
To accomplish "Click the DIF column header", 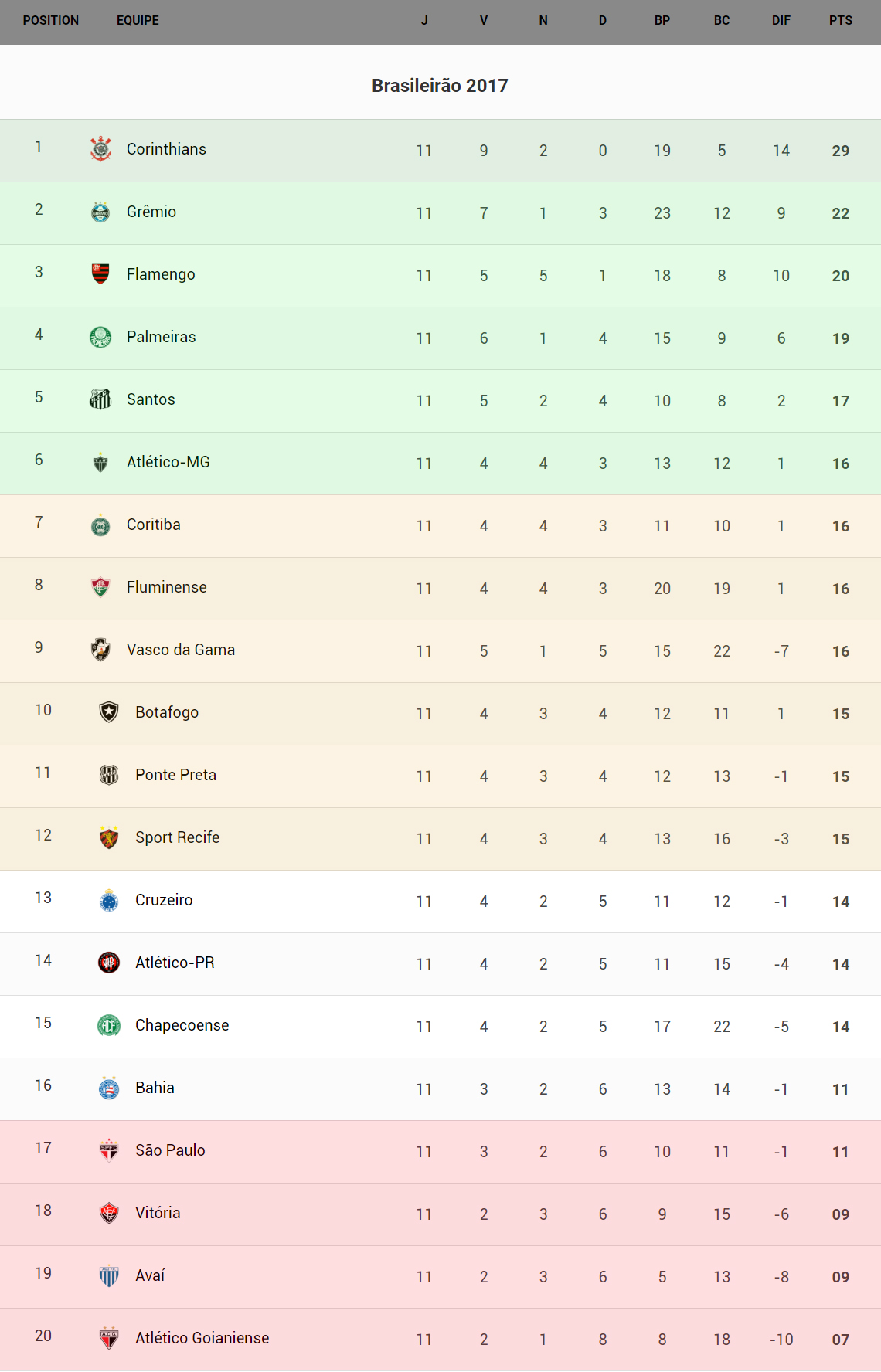I will point(781,21).
